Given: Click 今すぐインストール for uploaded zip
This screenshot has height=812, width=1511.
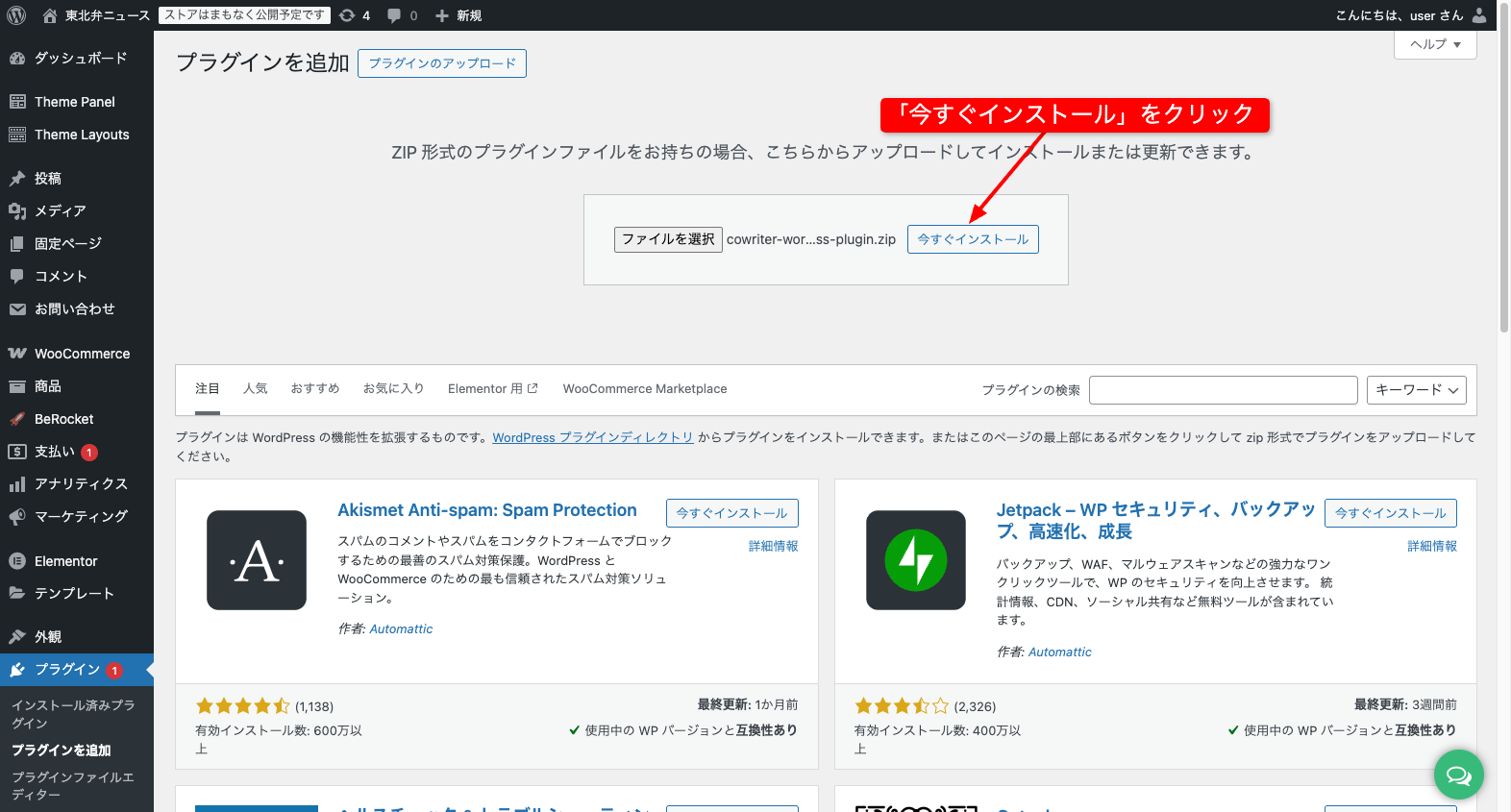Looking at the screenshot, I should pos(973,239).
